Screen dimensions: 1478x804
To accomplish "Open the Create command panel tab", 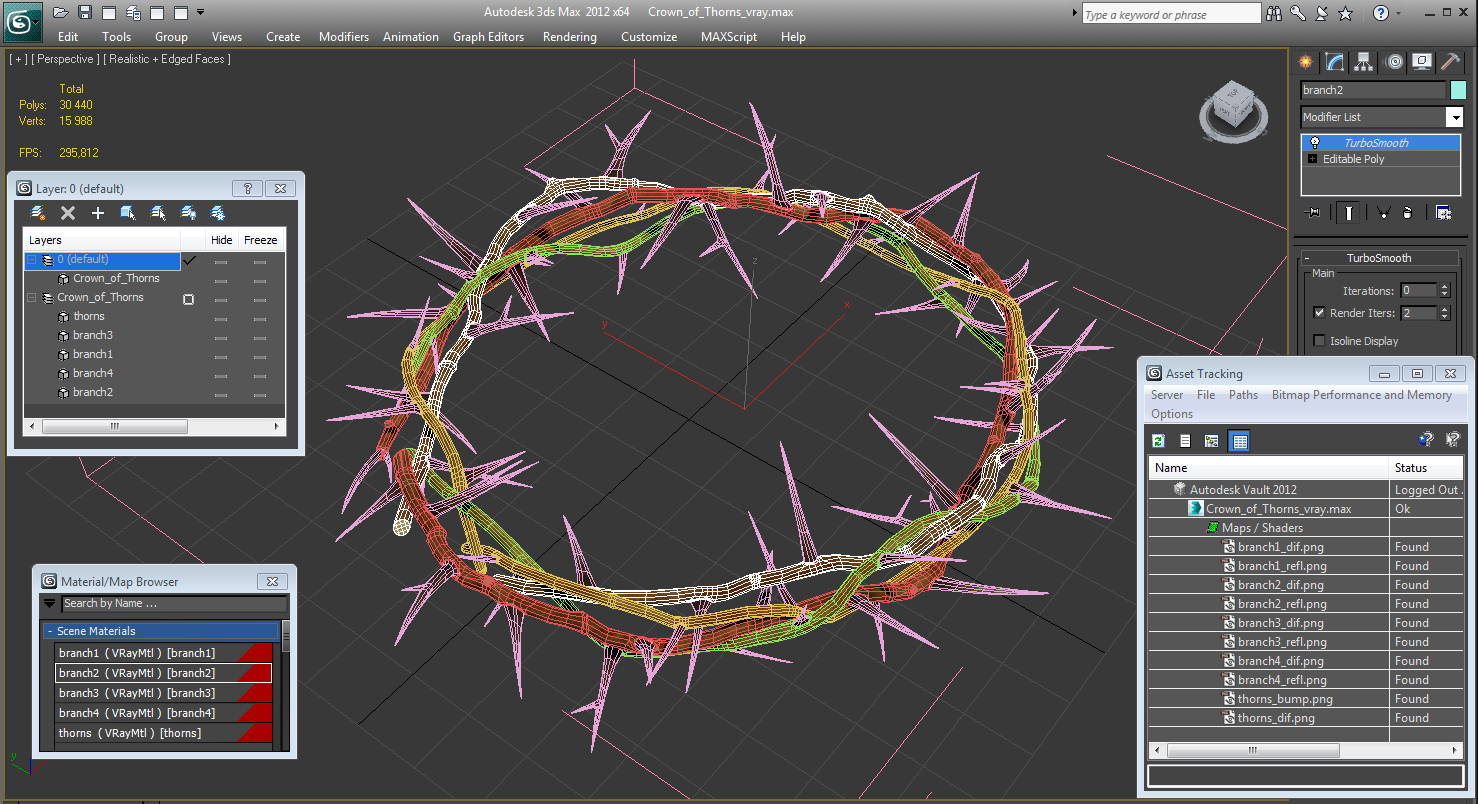I will click(1305, 62).
